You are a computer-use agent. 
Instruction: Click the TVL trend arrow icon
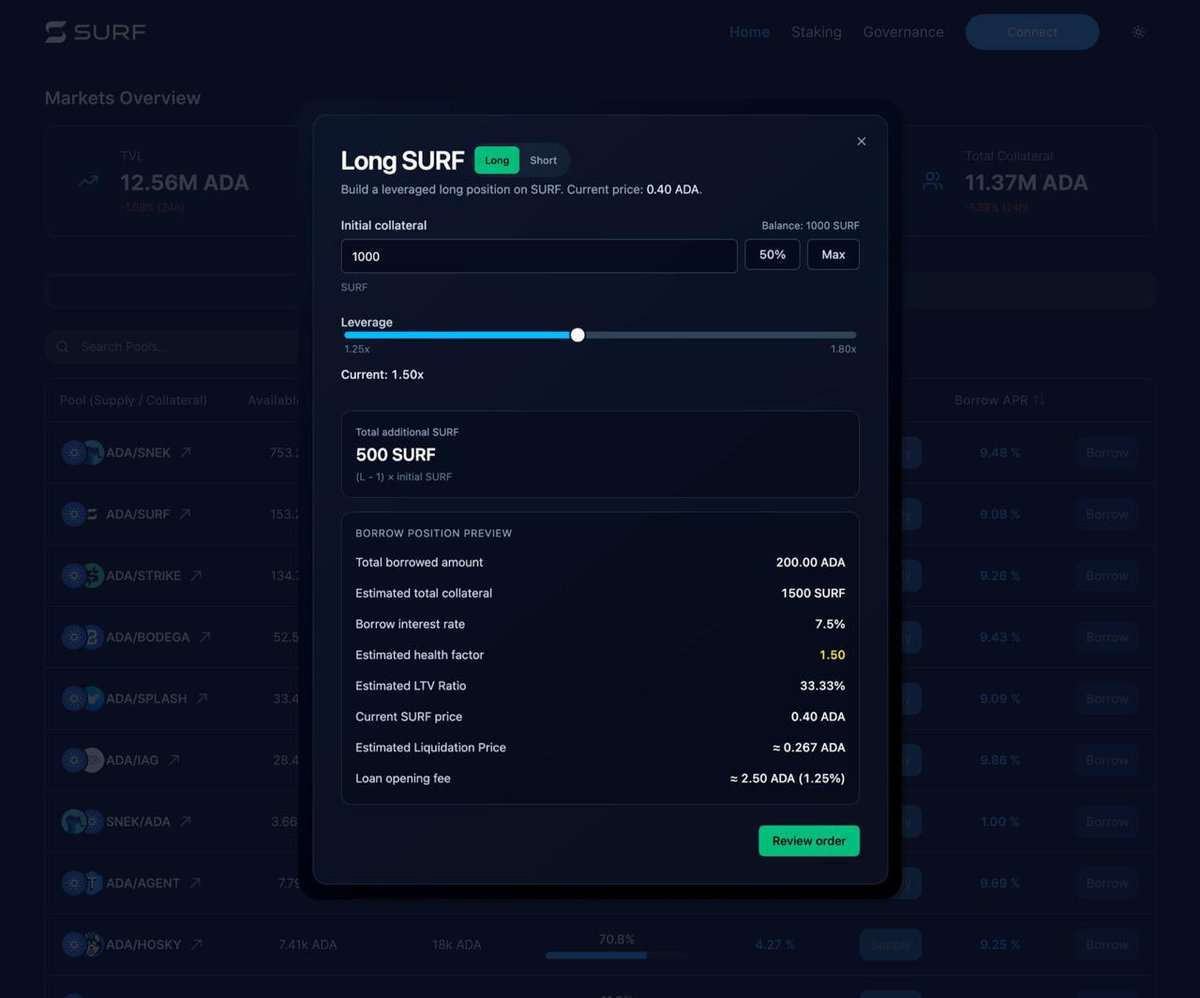(x=88, y=182)
